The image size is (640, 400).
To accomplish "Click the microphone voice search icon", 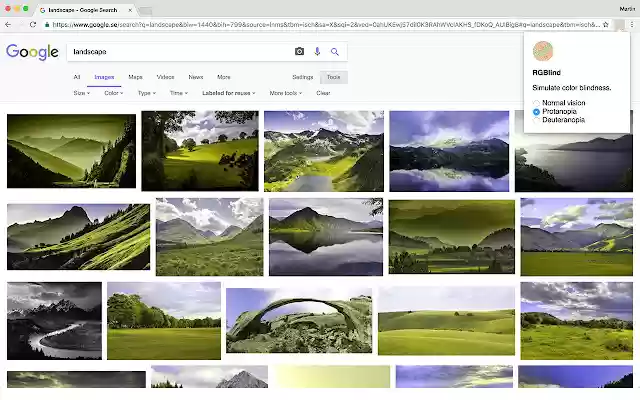I will (x=317, y=51).
